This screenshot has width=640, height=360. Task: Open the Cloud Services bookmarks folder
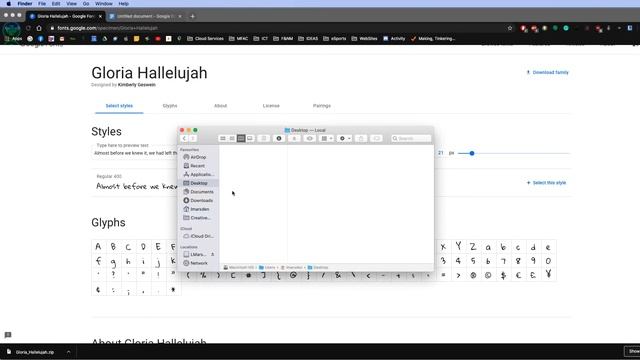tap(205, 39)
